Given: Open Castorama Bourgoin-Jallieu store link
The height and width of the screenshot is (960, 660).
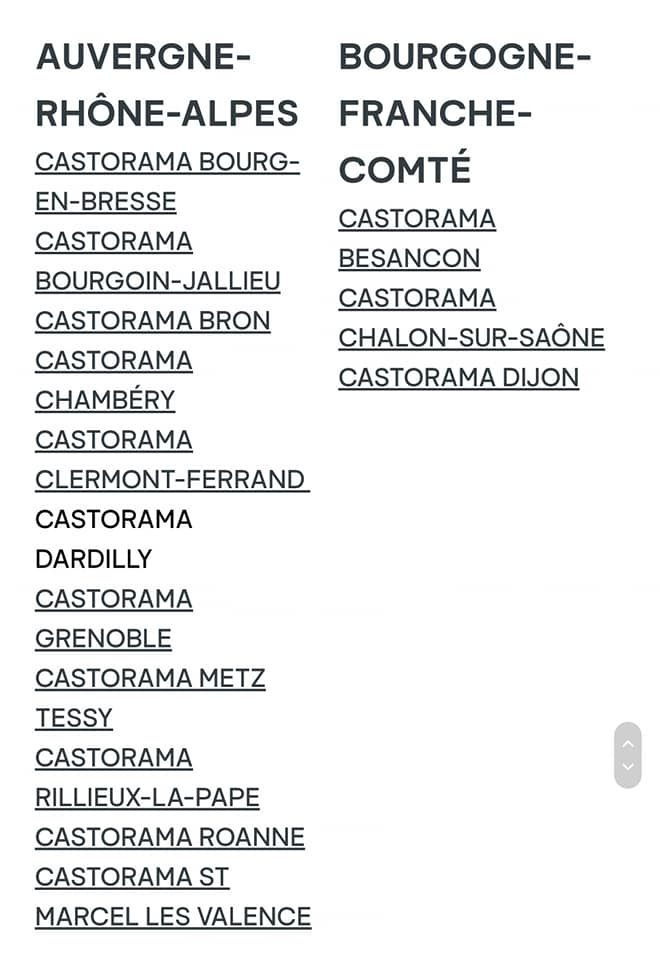Looking at the screenshot, I should [157, 261].
